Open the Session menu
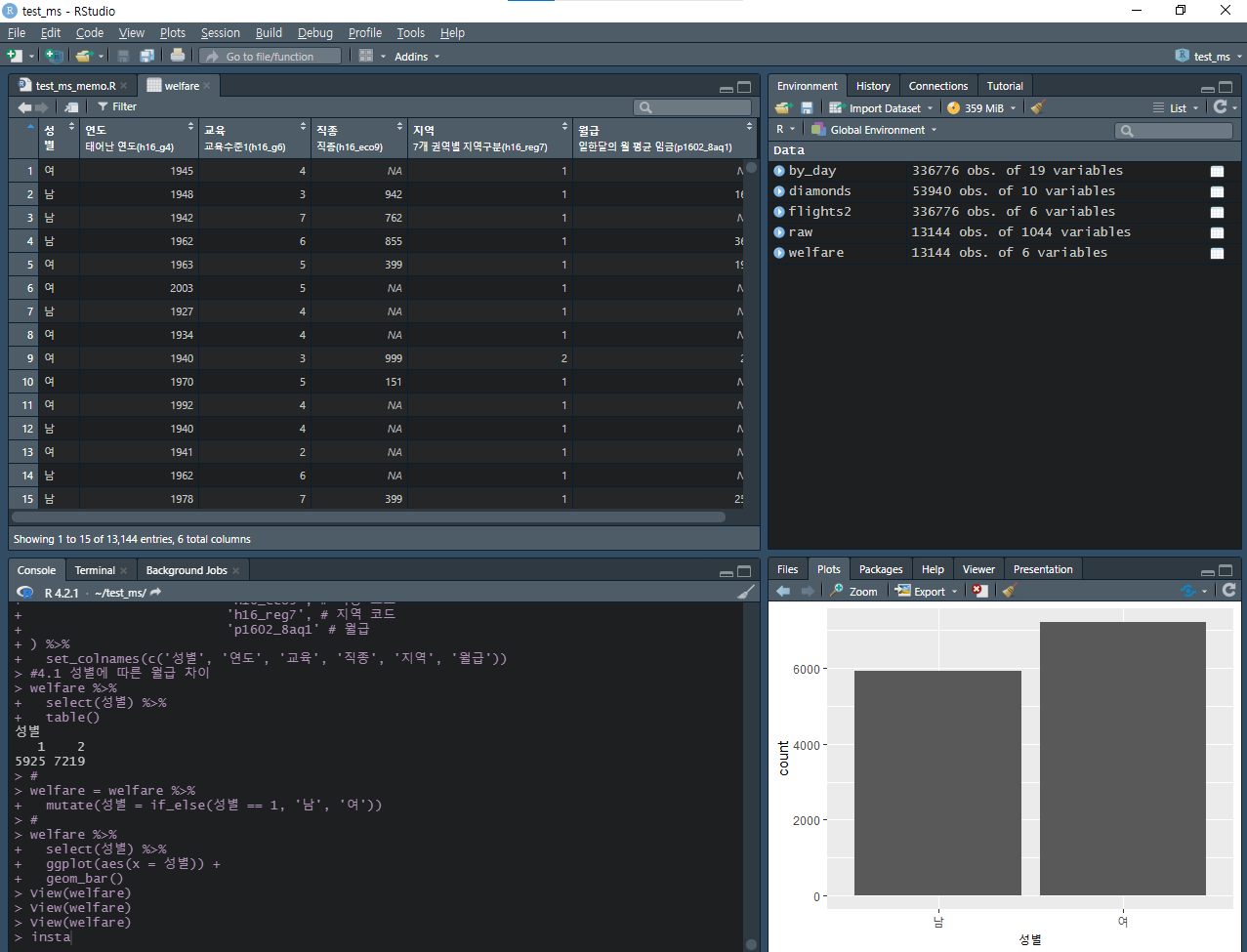 tap(220, 32)
